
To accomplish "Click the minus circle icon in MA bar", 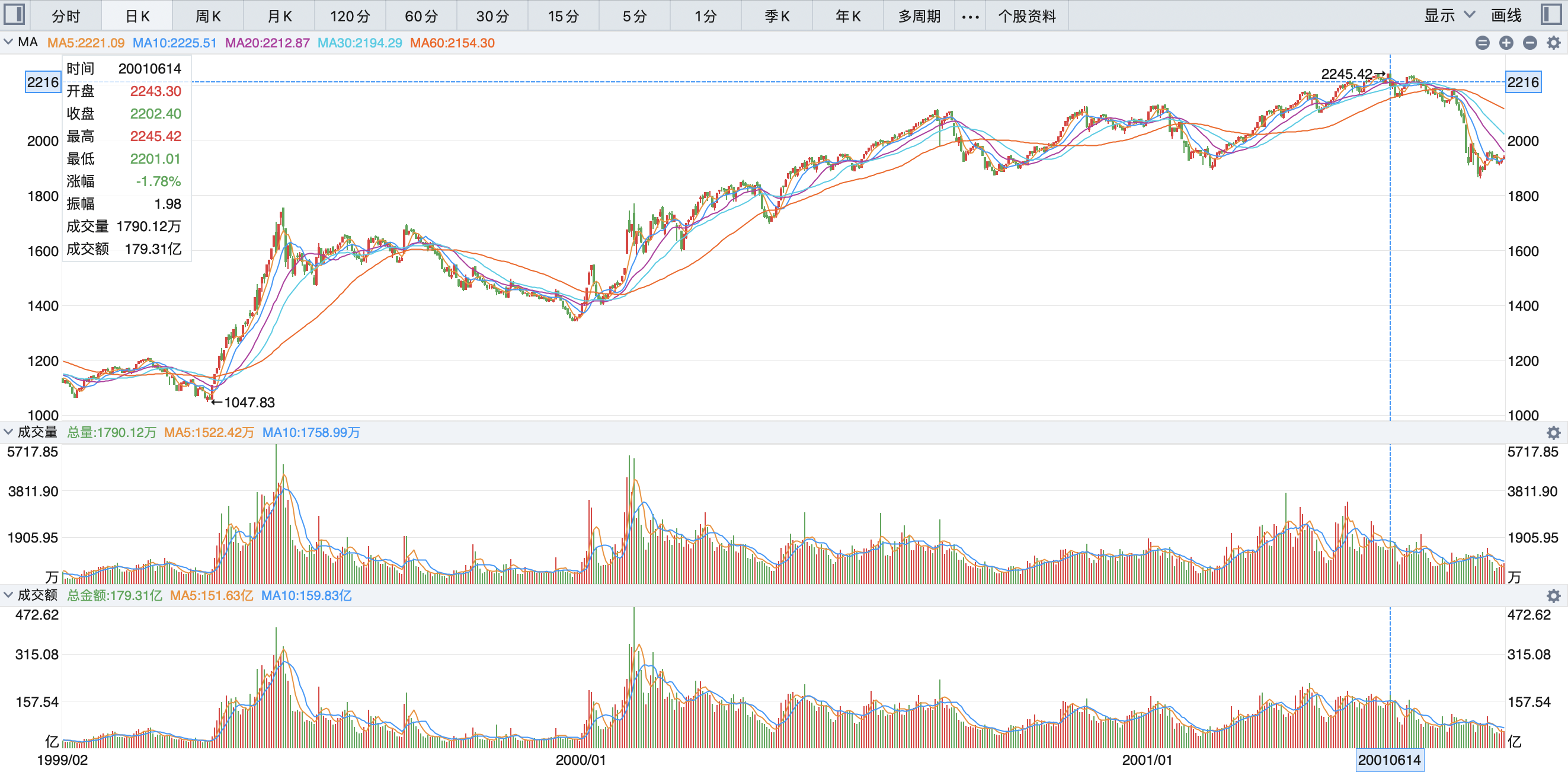I will pos(1530,43).
